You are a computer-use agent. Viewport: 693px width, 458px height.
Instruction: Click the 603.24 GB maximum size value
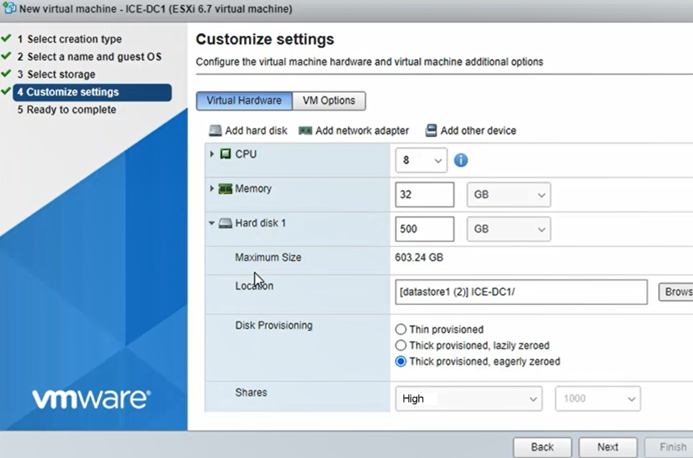(419, 257)
